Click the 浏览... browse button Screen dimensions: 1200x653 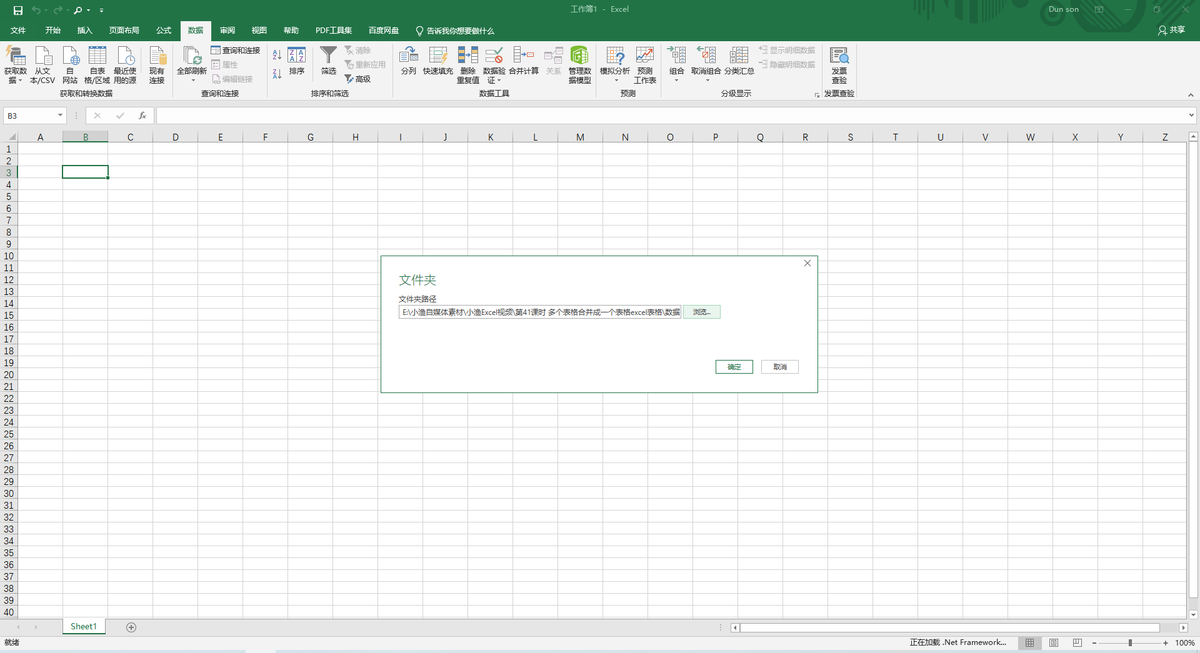click(x=702, y=312)
